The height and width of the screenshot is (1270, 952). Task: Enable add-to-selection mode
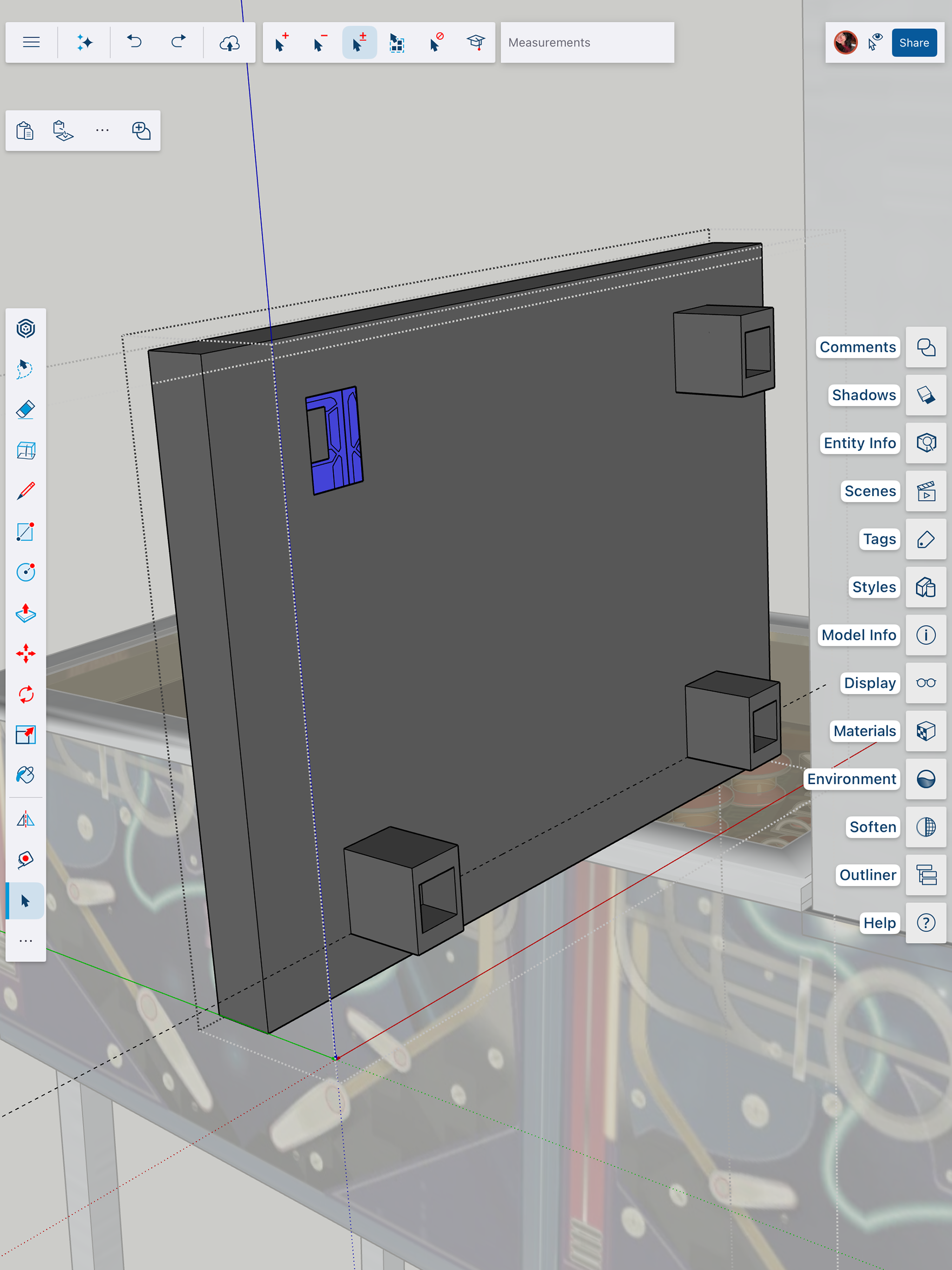coord(281,43)
